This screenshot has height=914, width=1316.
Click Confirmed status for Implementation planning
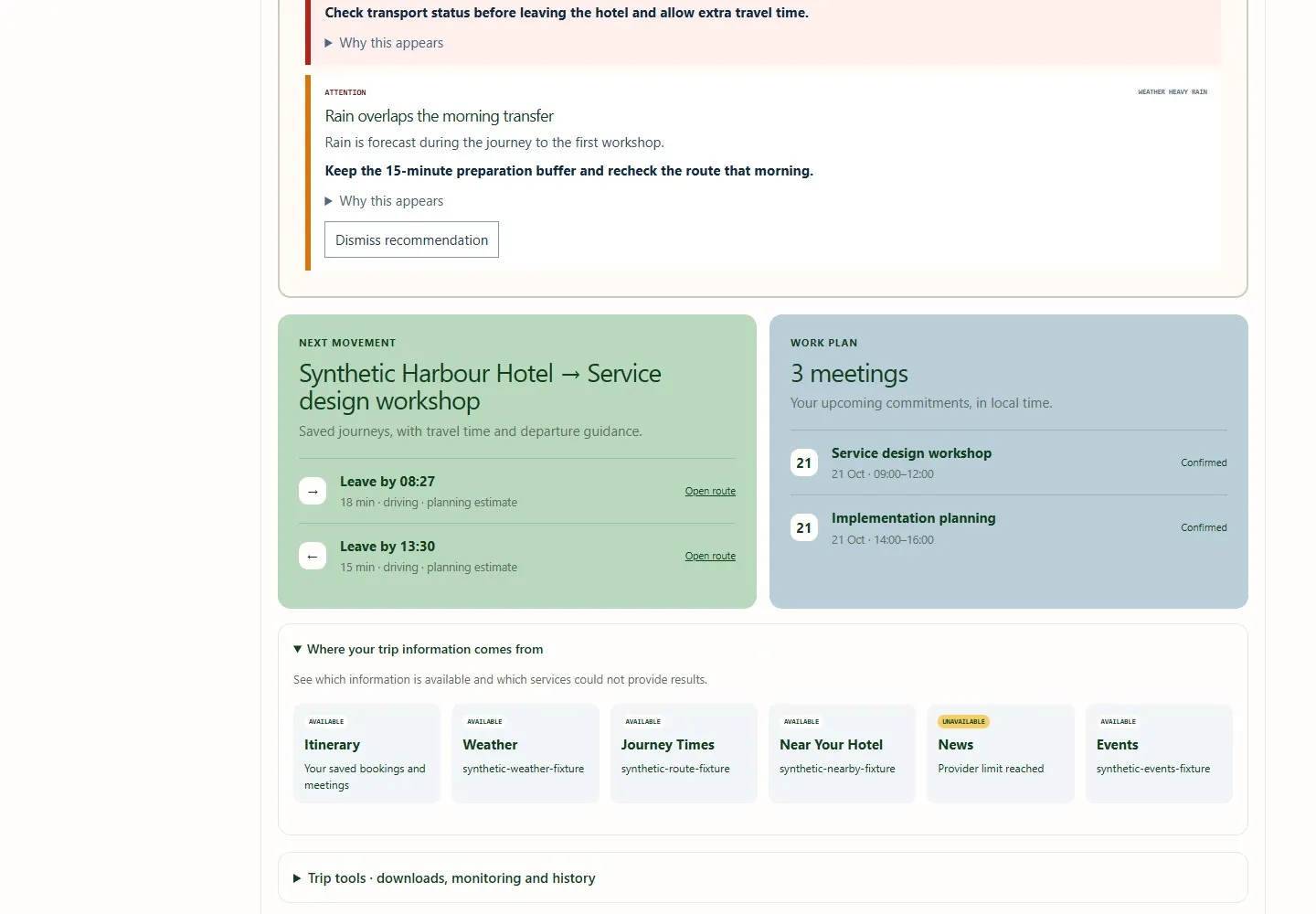coord(1204,527)
